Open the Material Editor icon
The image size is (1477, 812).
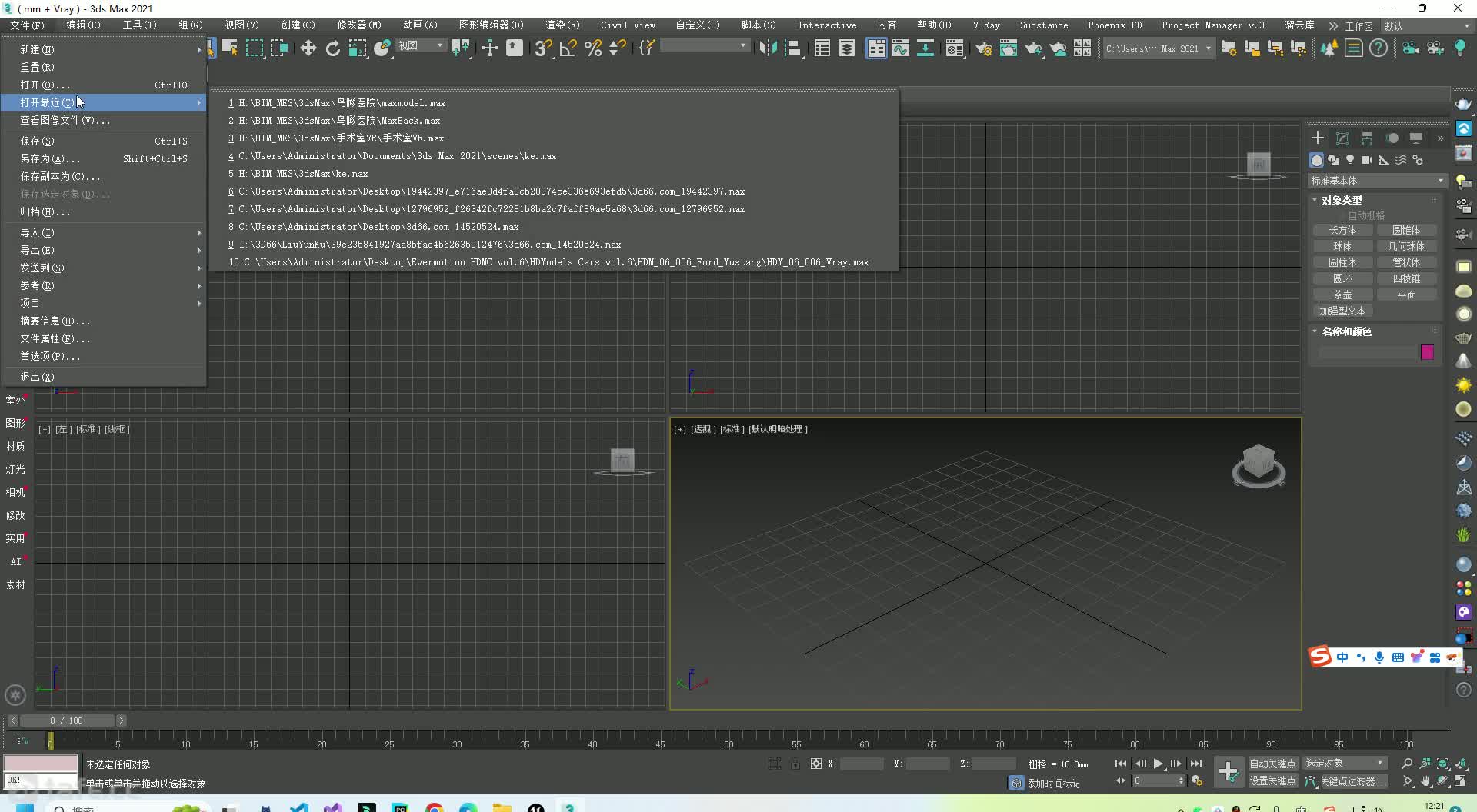coord(955,48)
